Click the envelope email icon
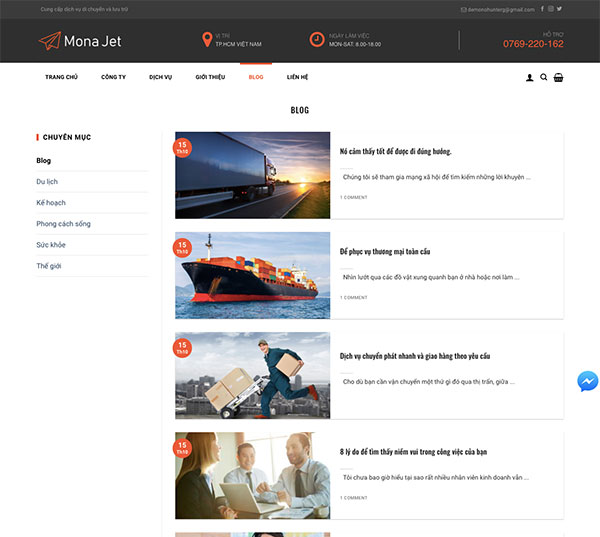Viewport: 600px width, 537px height. pyautogui.click(x=463, y=10)
